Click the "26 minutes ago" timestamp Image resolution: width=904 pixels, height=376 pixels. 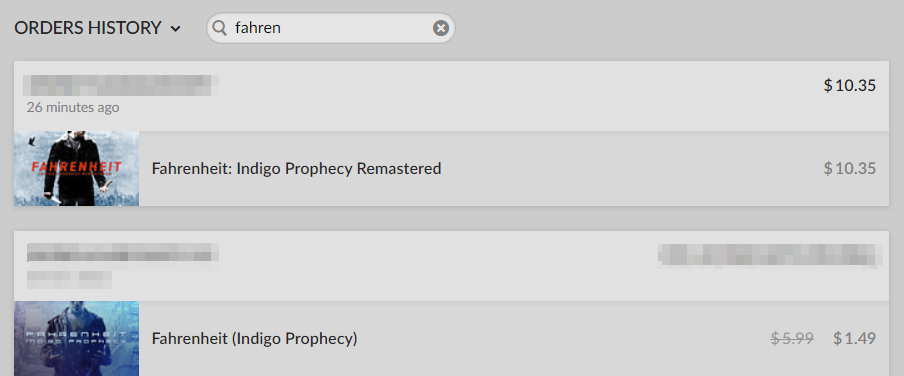click(73, 107)
